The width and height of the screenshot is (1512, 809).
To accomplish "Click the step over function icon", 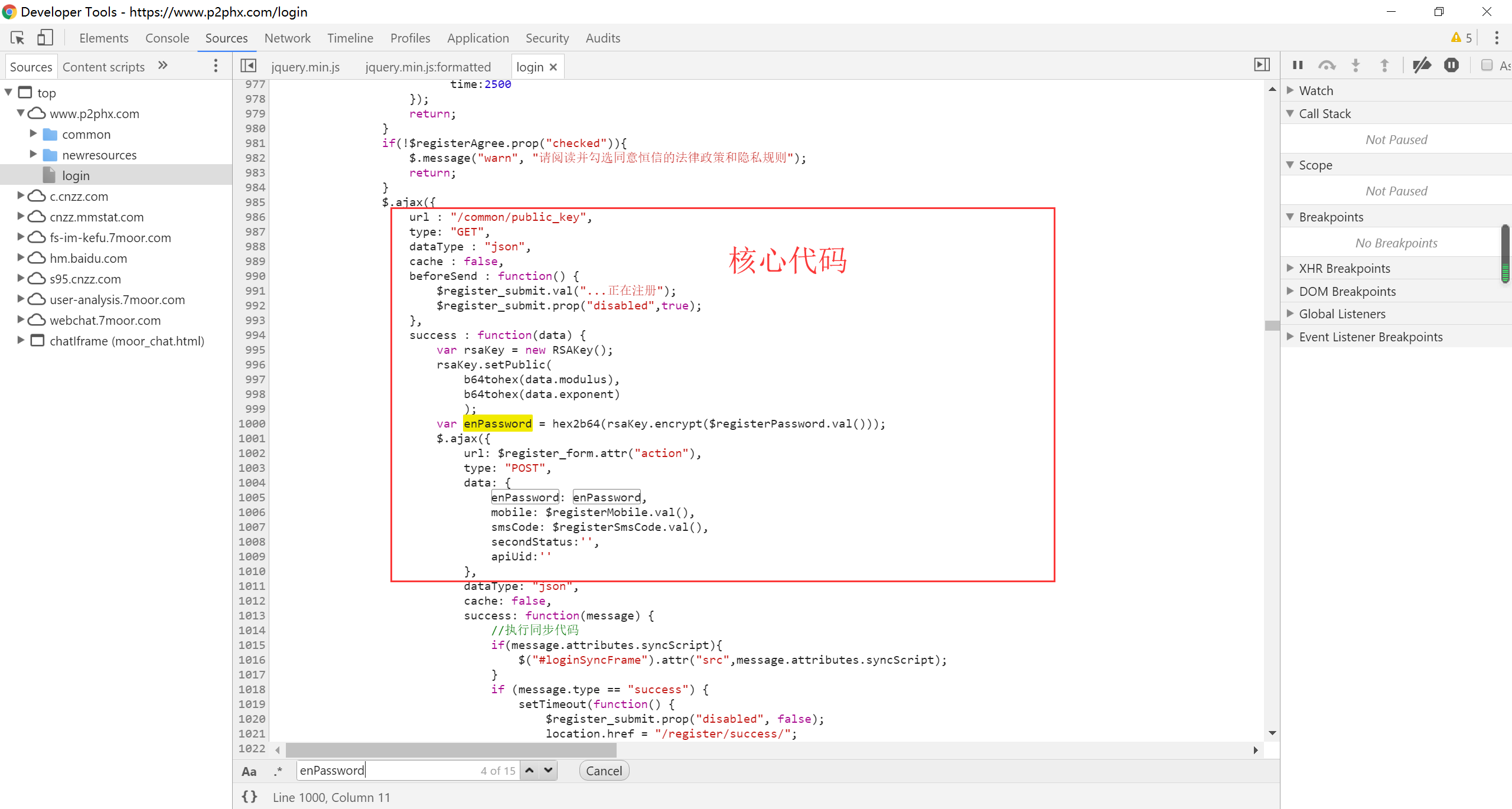I will pyautogui.click(x=1327, y=65).
